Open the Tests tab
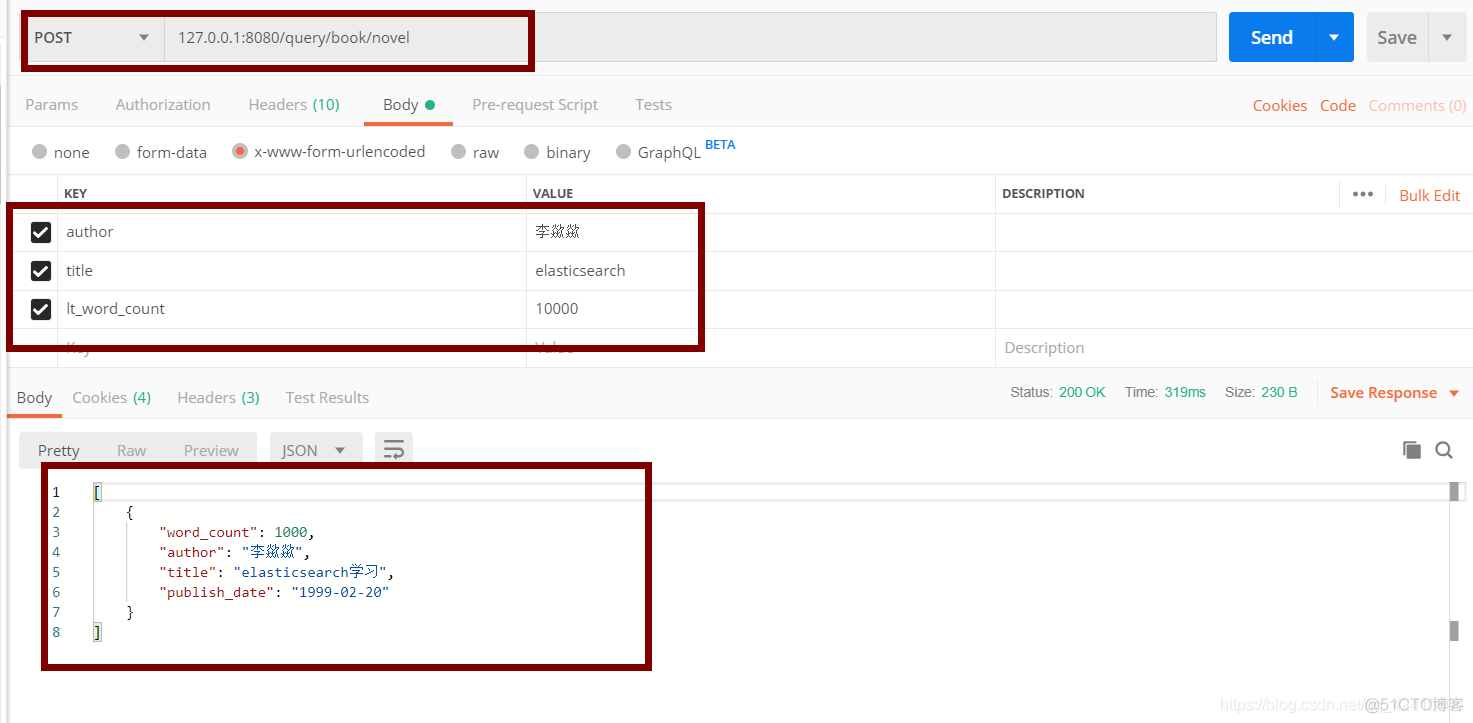 [x=653, y=105]
